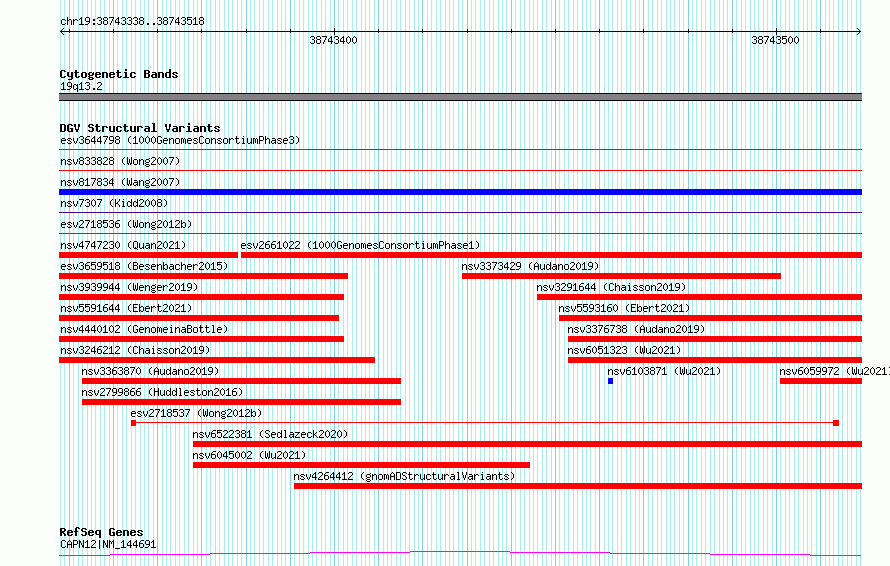
Task: Click the gray 19q13.2 cytoband bar
Action: coord(460,97)
